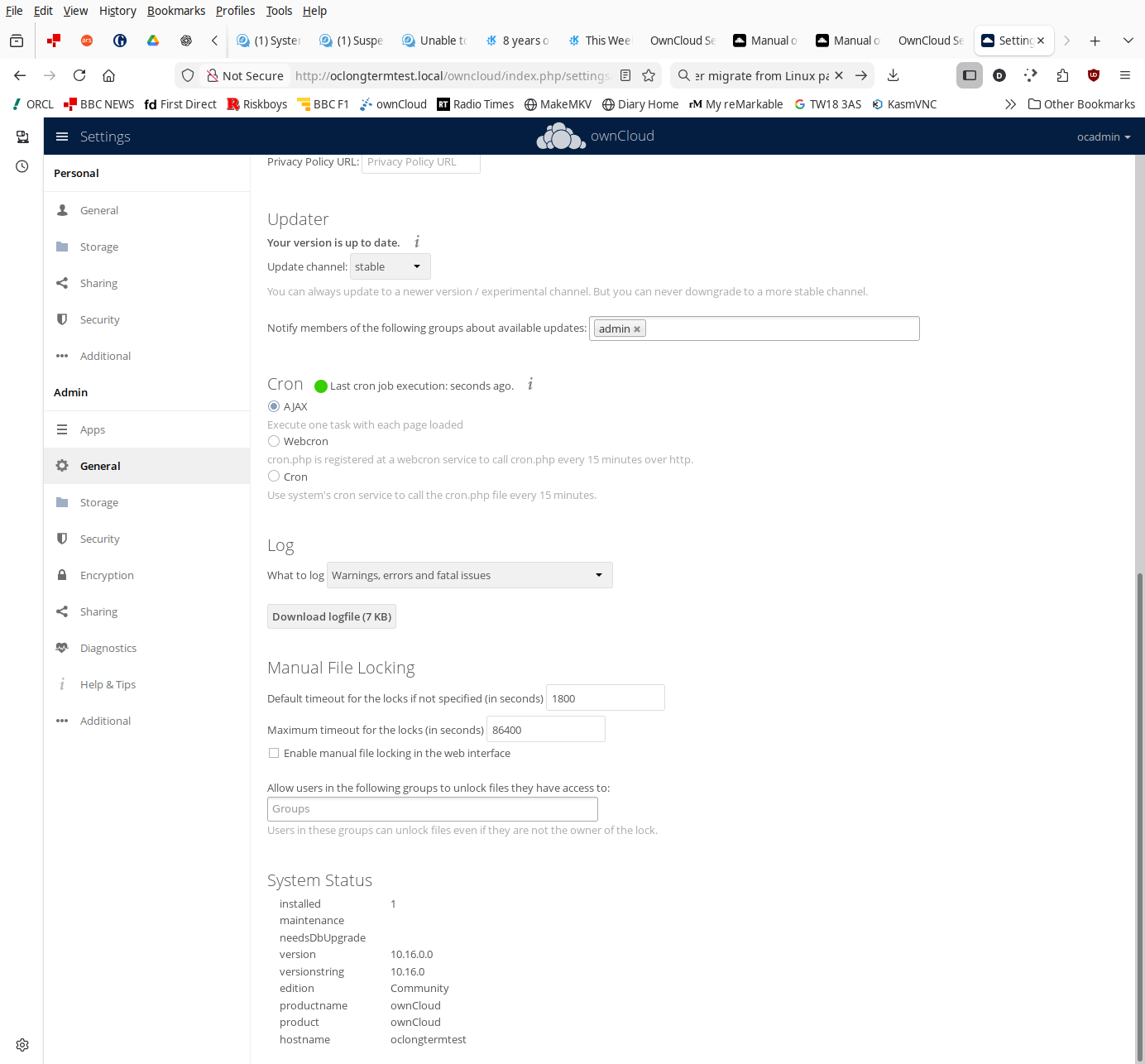Image resolution: width=1145 pixels, height=1064 pixels.
Task: Open the History menu in menu bar
Action: pos(117,11)
